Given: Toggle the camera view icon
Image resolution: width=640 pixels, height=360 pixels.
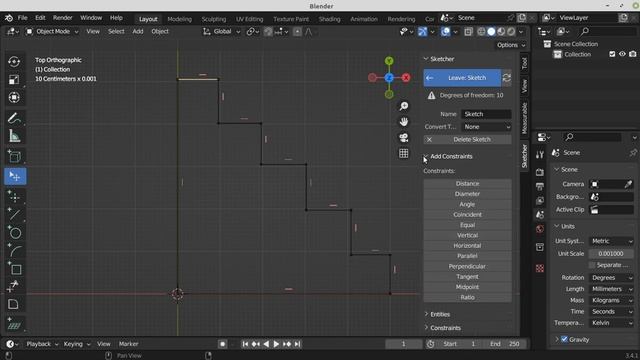Looking at the screenshot, I should click(404, 138).
